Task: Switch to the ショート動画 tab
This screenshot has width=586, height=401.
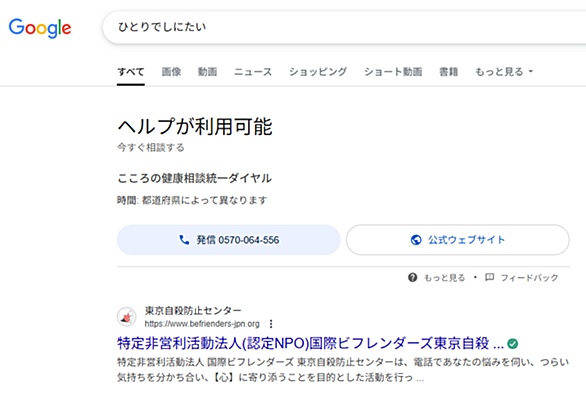Action: pos(393,71)
